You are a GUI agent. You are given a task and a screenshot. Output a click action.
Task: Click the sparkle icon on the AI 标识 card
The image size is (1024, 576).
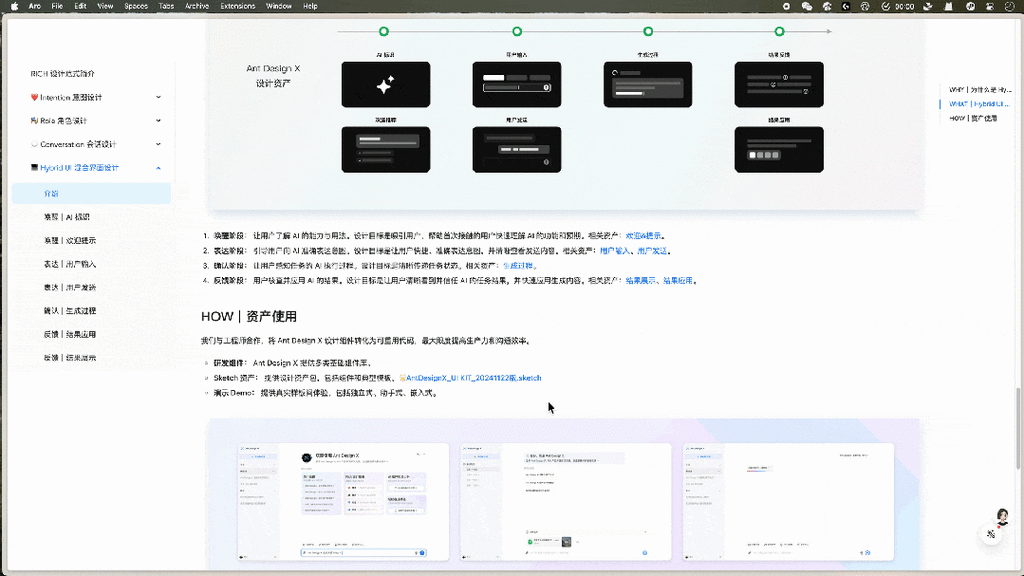coord(385,85)
